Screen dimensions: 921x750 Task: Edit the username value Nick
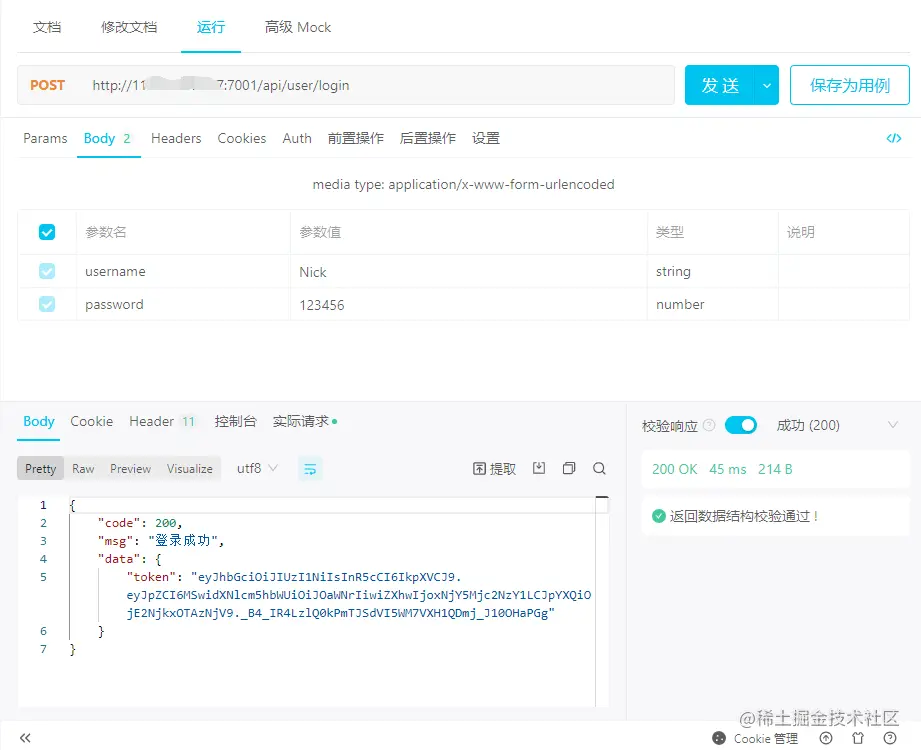[468, 271]
